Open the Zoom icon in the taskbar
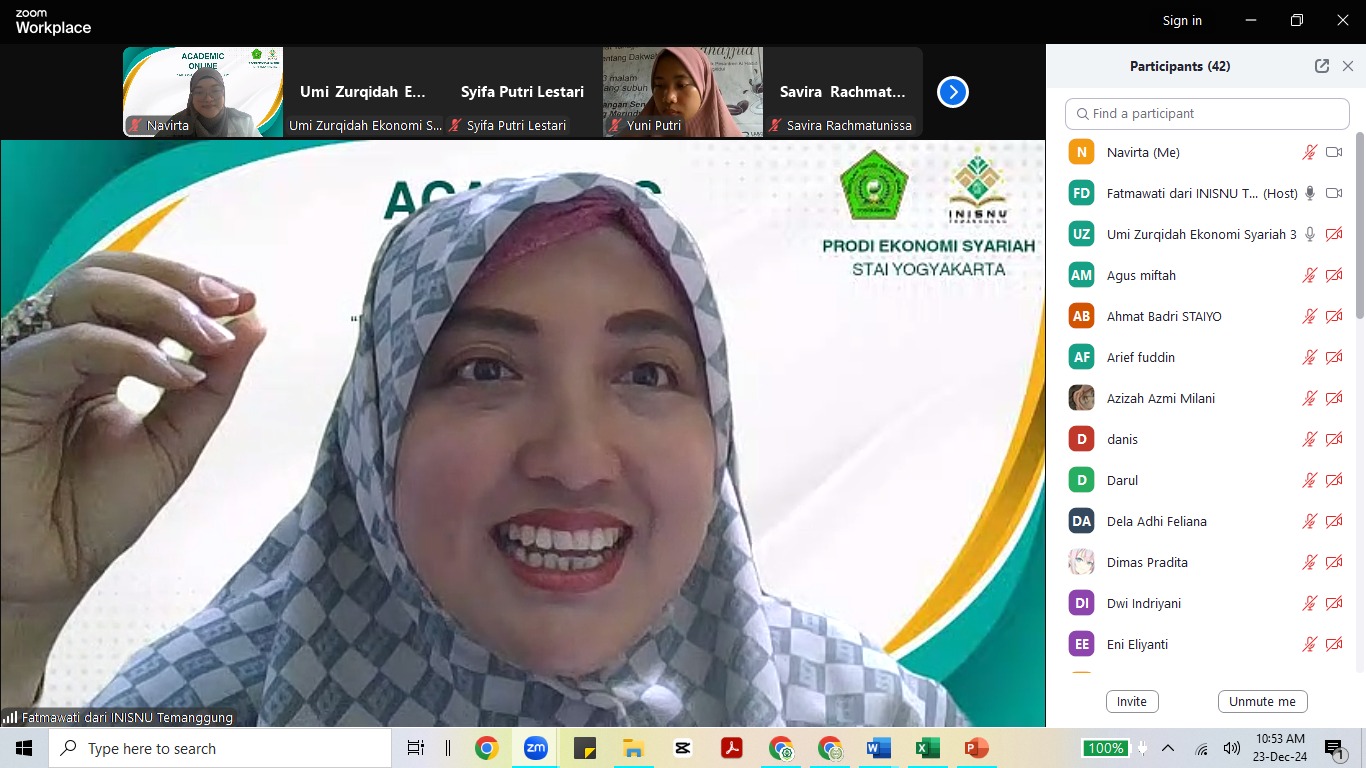The width and height of the screenshot is (1366, 768). pos(536,748)
